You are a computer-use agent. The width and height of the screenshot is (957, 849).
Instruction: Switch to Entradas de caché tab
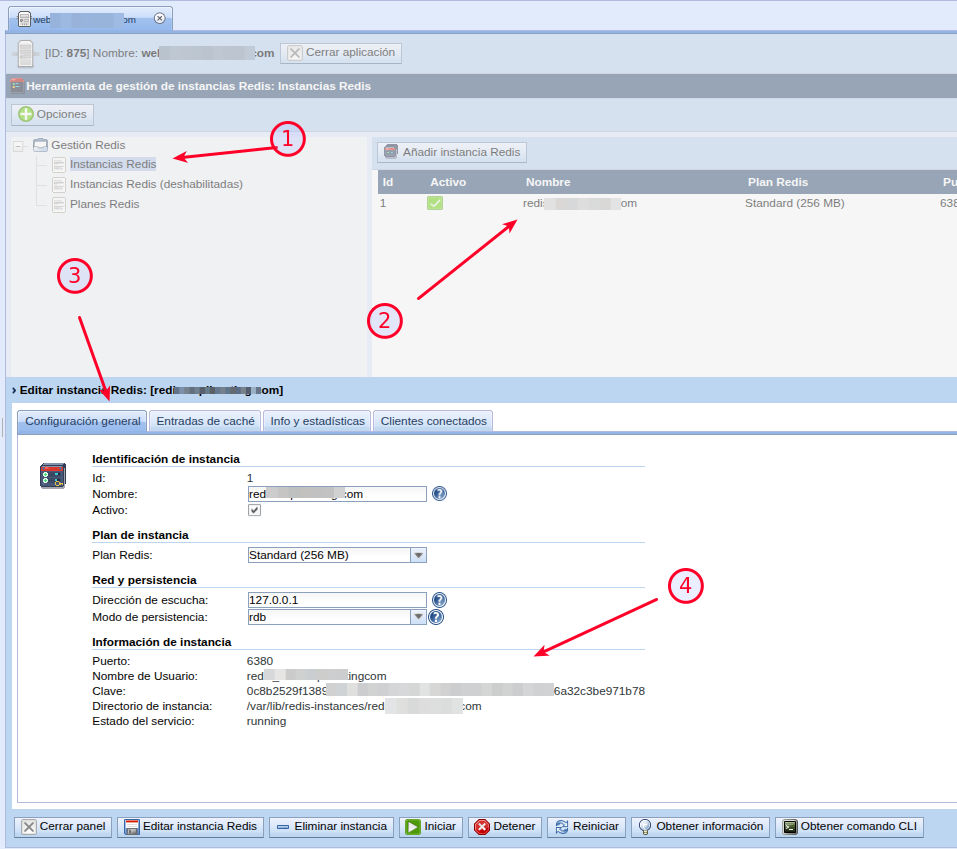[x=205, y=421]
